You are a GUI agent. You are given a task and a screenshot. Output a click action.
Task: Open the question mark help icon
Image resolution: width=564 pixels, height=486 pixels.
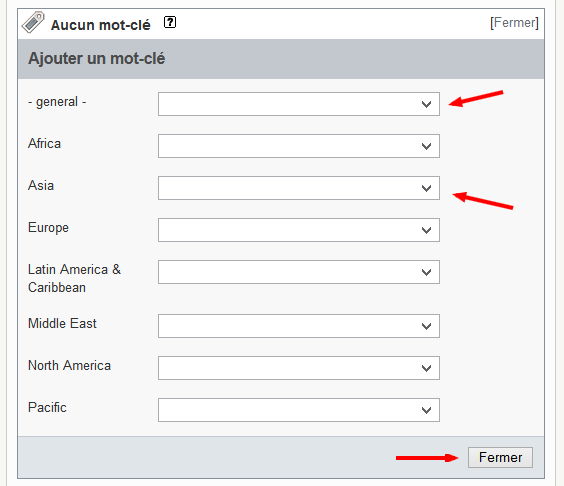click(170, 22)
